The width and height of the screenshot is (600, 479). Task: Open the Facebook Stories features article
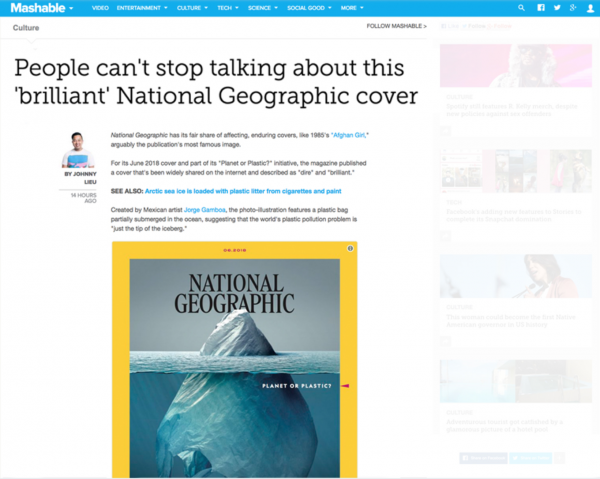(514, 215)
